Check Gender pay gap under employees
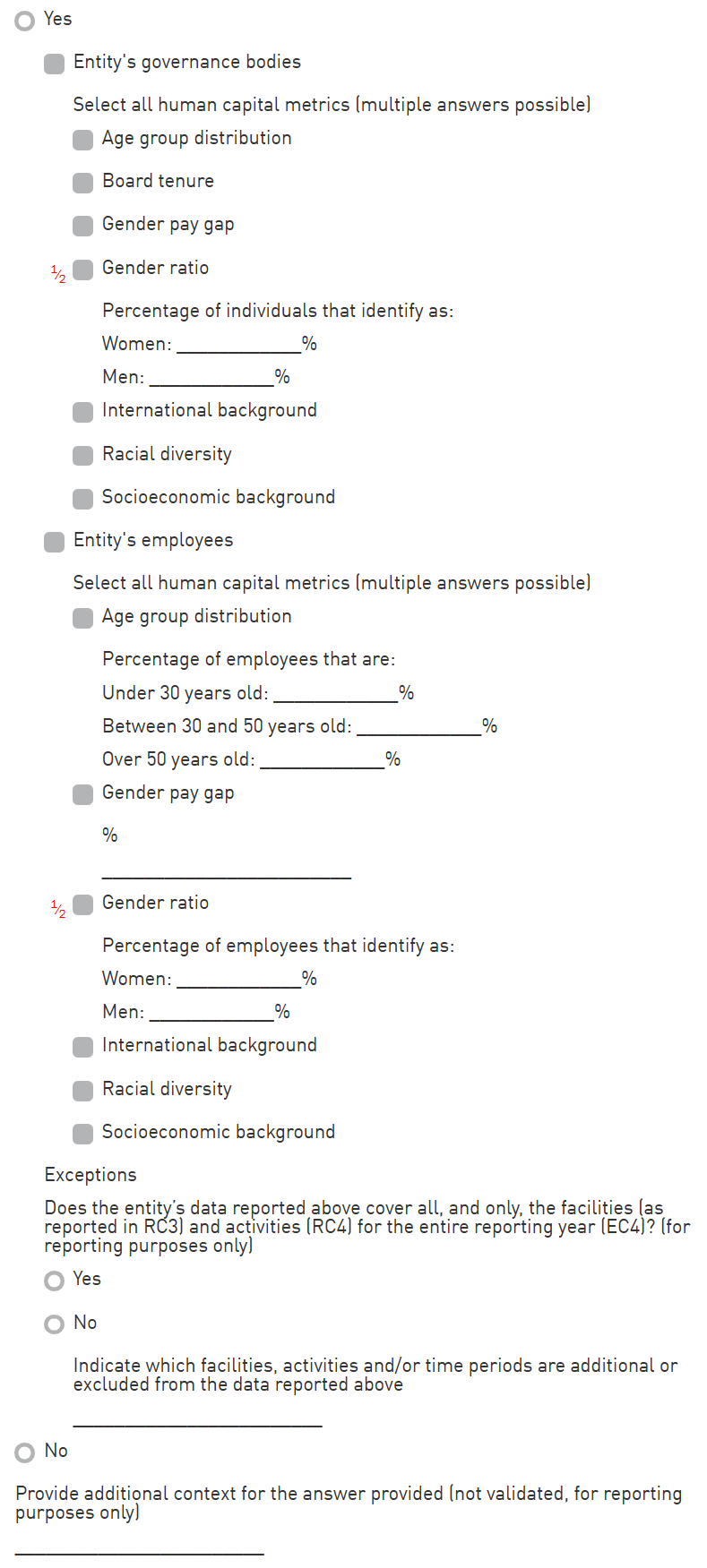The width and height of the screenshot is (707, 1568). (x=83, y=794)
